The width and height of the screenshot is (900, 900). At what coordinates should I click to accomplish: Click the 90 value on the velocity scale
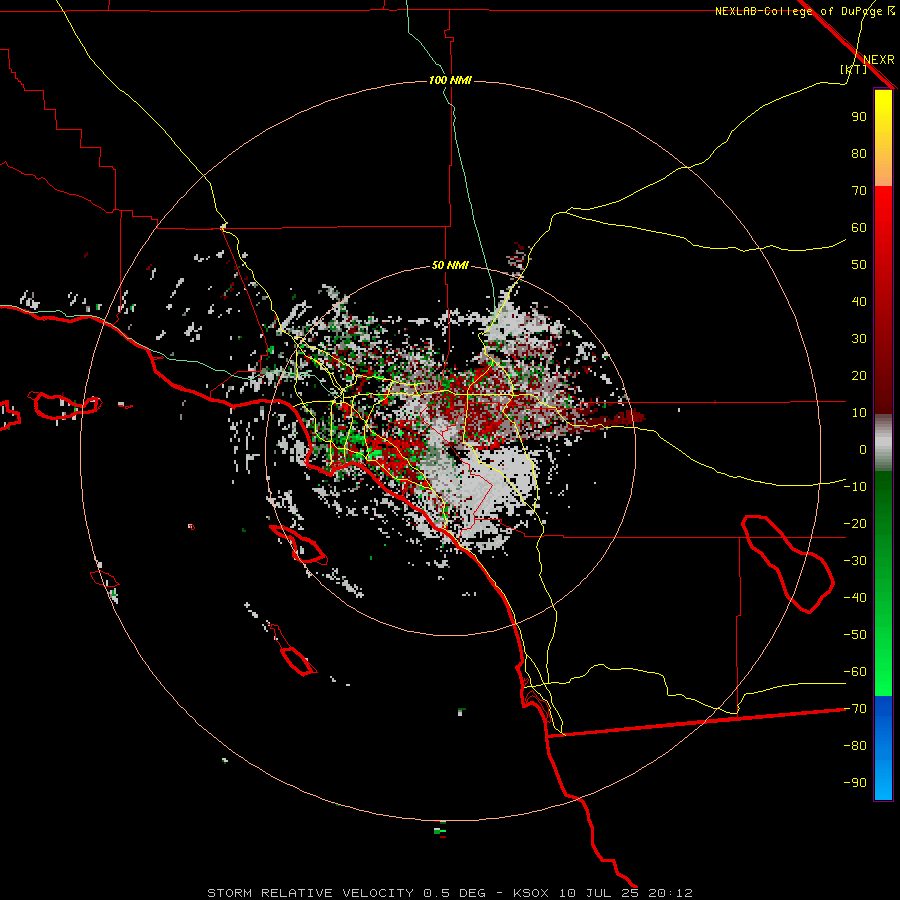pyautogui.click(x=859, y=117)
